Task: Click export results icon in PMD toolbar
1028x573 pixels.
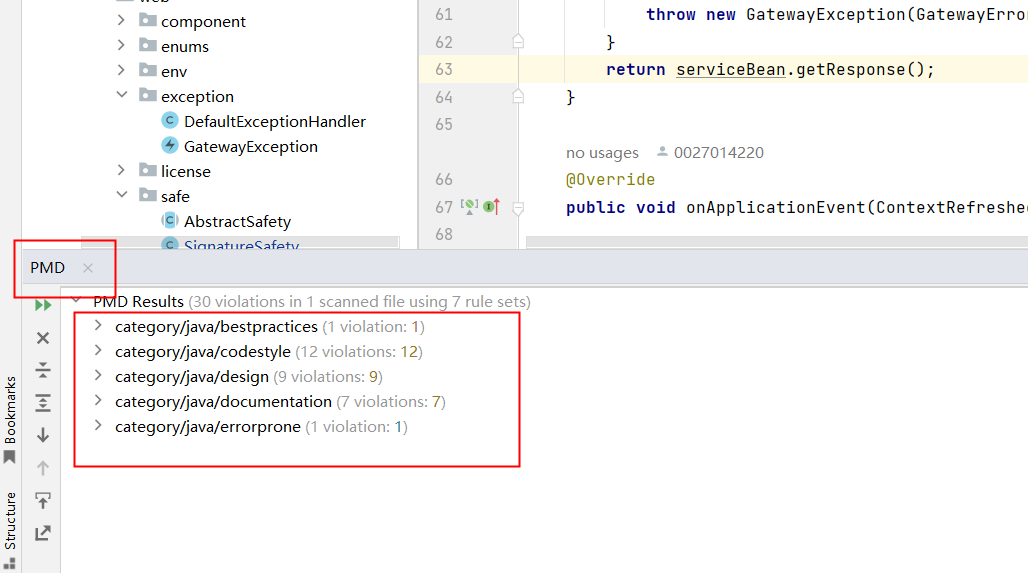Action: tap(43, 533)
